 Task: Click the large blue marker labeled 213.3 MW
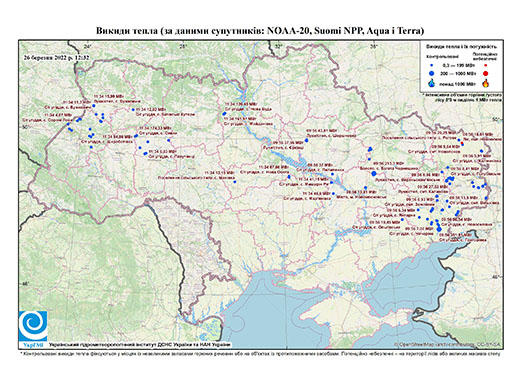tap(374, 173)
